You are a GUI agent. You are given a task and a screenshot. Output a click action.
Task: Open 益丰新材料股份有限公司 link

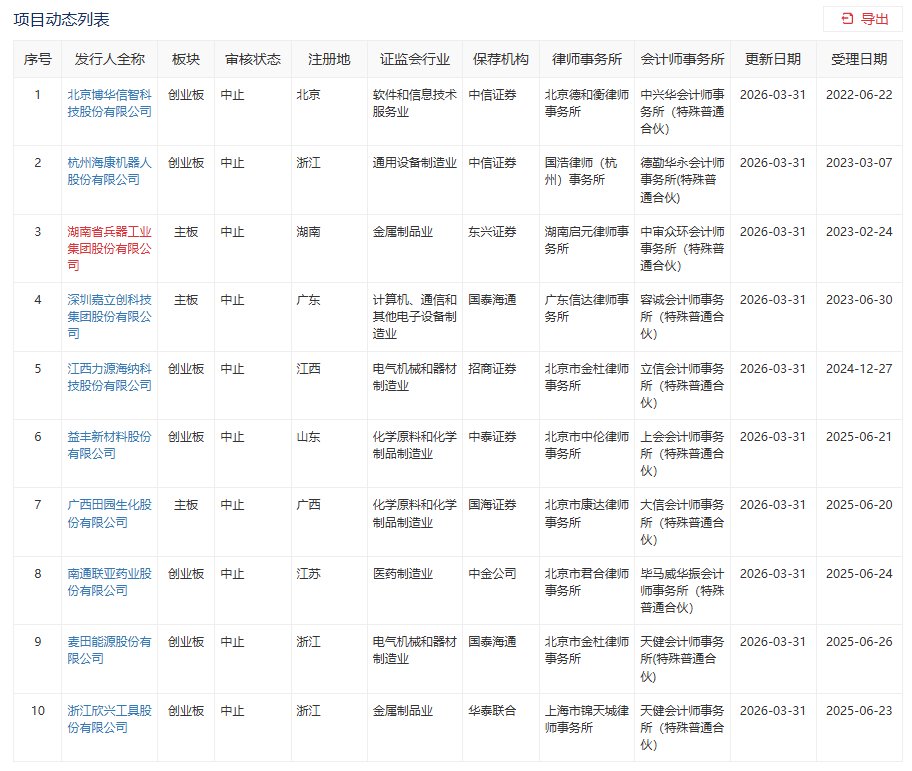(109, 445)
